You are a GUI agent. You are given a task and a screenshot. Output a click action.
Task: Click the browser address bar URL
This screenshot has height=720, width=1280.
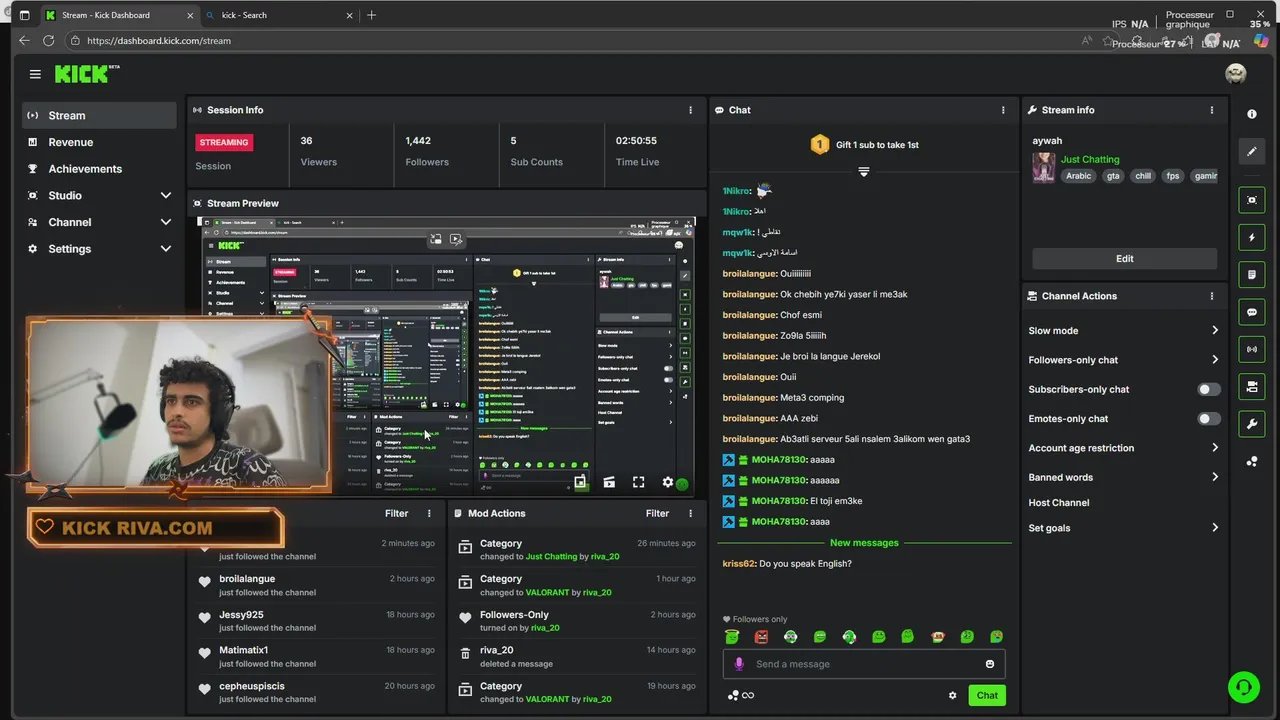[159, 41]
